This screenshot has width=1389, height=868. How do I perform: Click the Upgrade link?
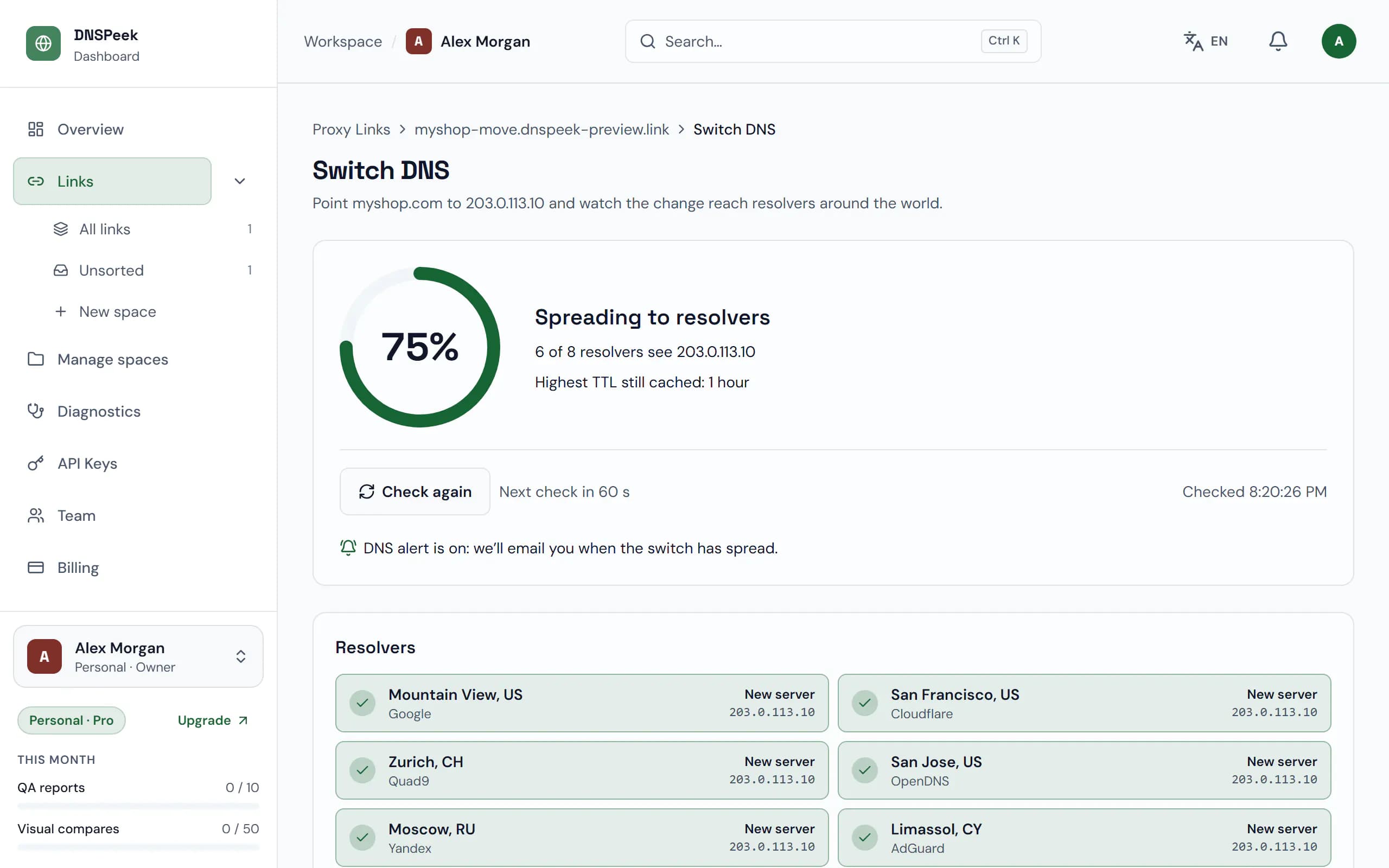tap(213, 720)
